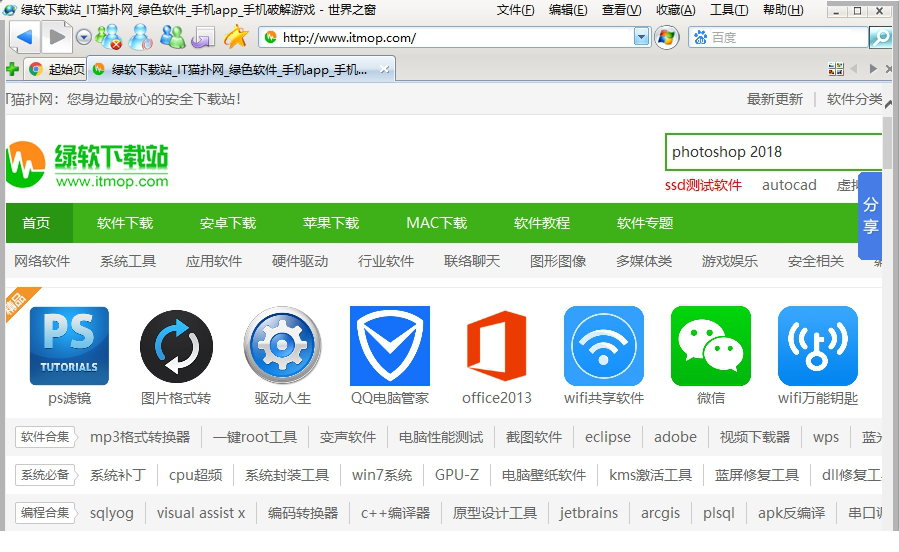
Task: Open 软件教程 in the navigation bar
Action: (542, 223)
